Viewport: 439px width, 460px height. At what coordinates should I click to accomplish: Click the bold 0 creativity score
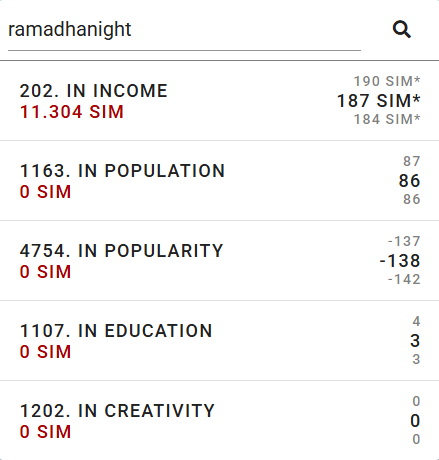[415, 421]
